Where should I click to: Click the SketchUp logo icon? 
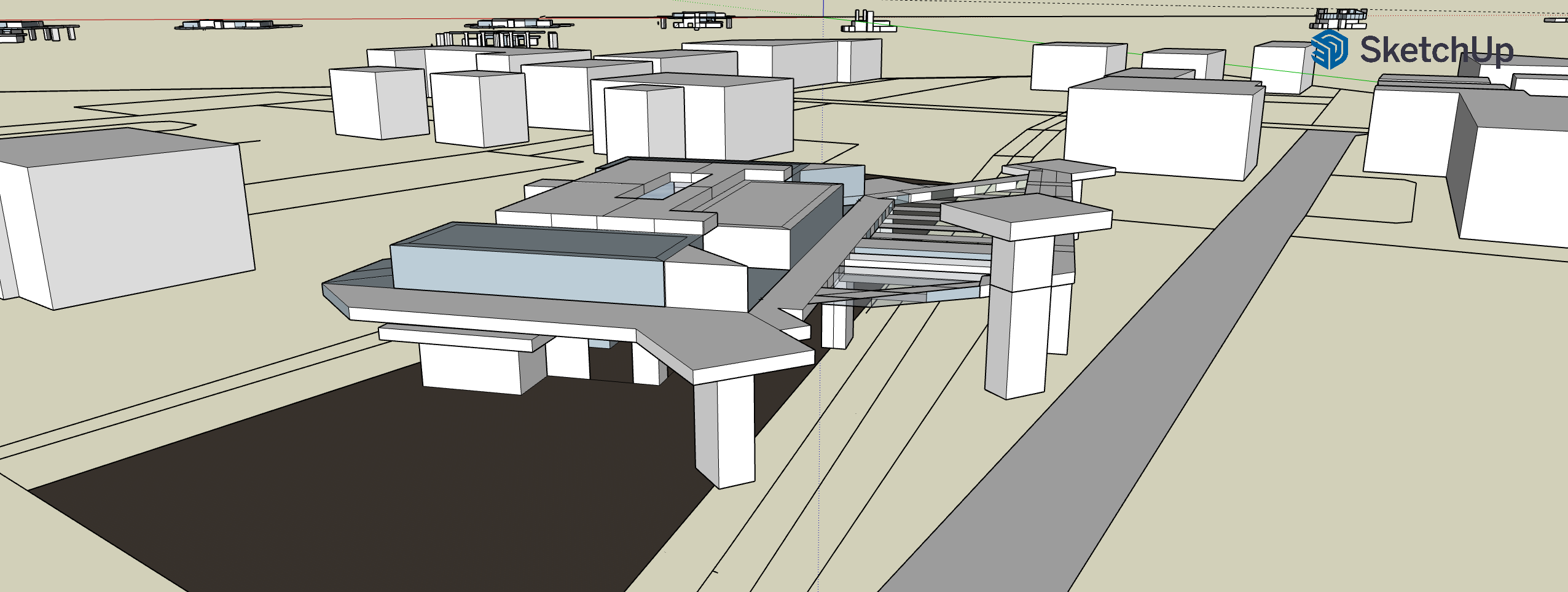point(1330,49)
